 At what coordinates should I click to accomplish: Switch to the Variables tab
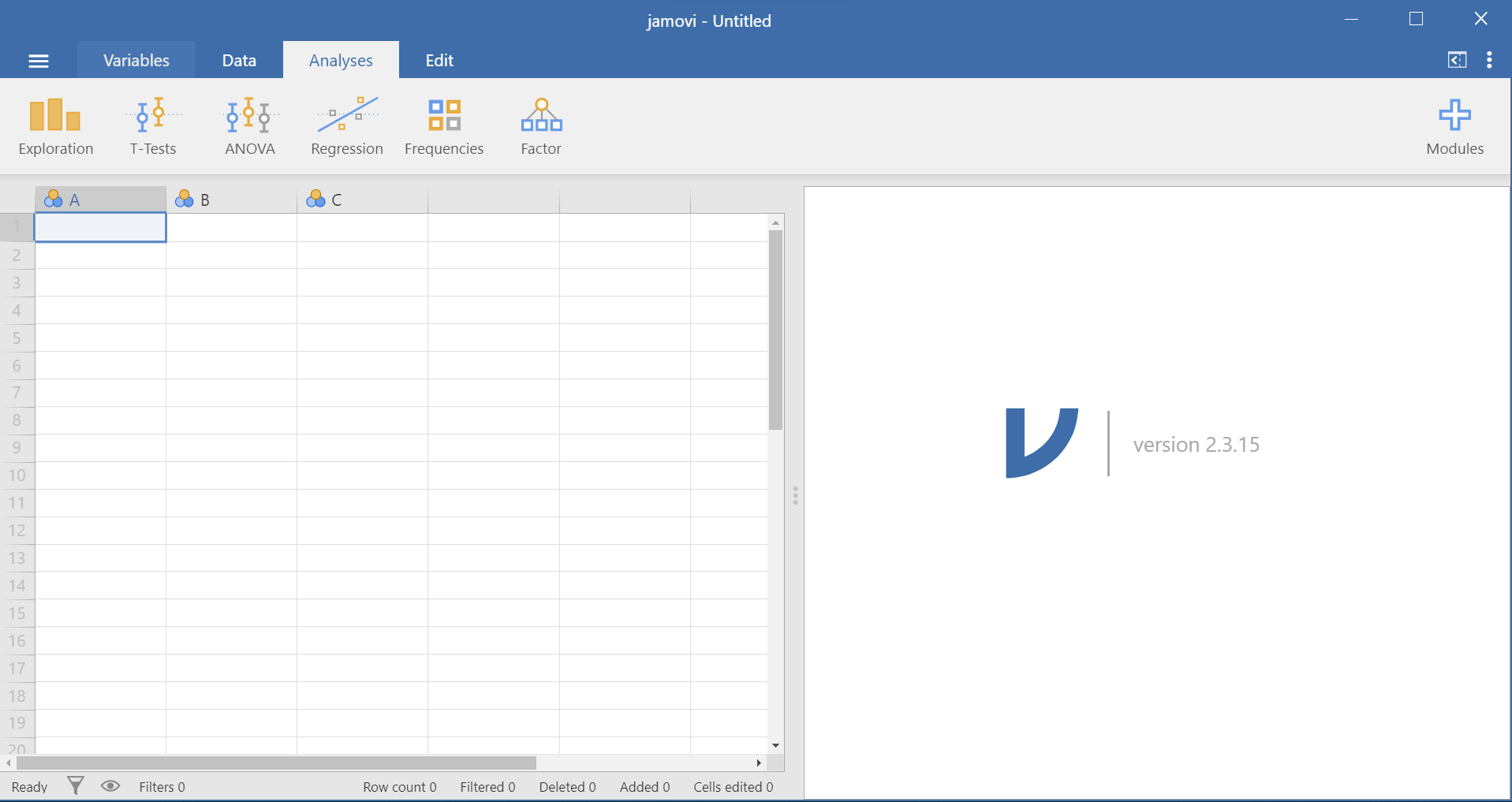click(136, 61)
